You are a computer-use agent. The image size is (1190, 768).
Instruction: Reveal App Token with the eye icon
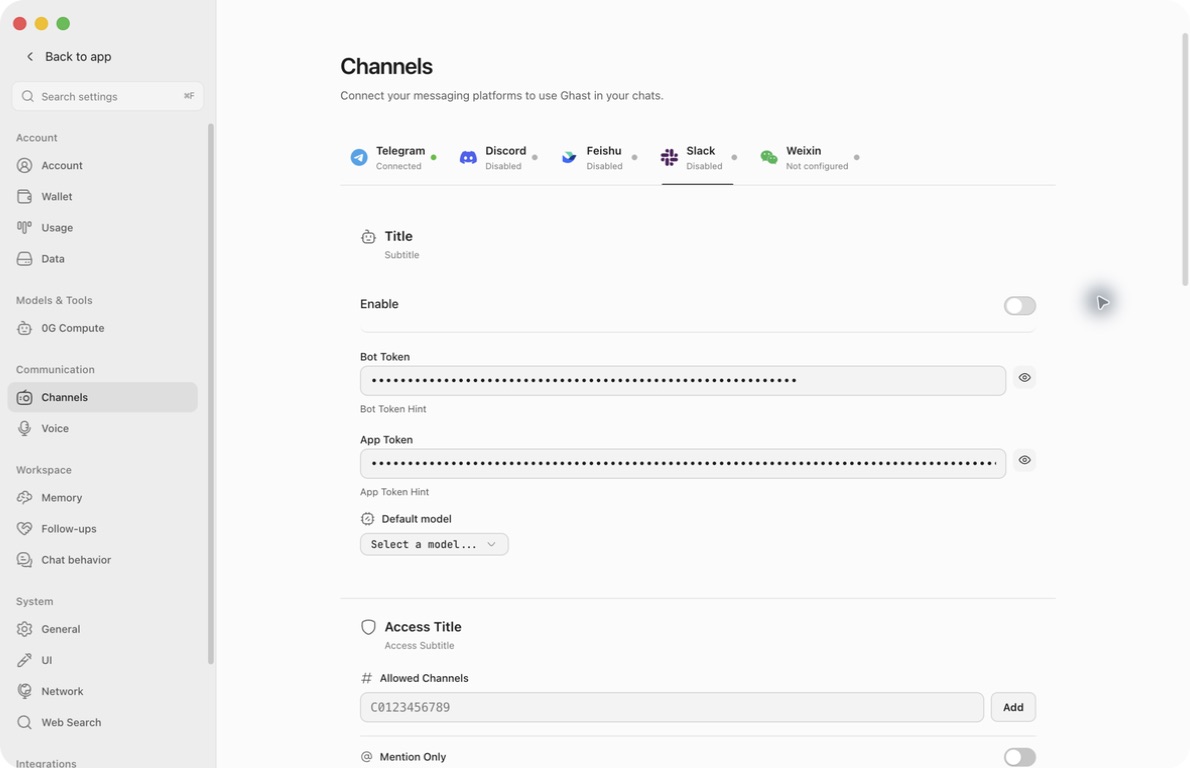point(1025,460)
